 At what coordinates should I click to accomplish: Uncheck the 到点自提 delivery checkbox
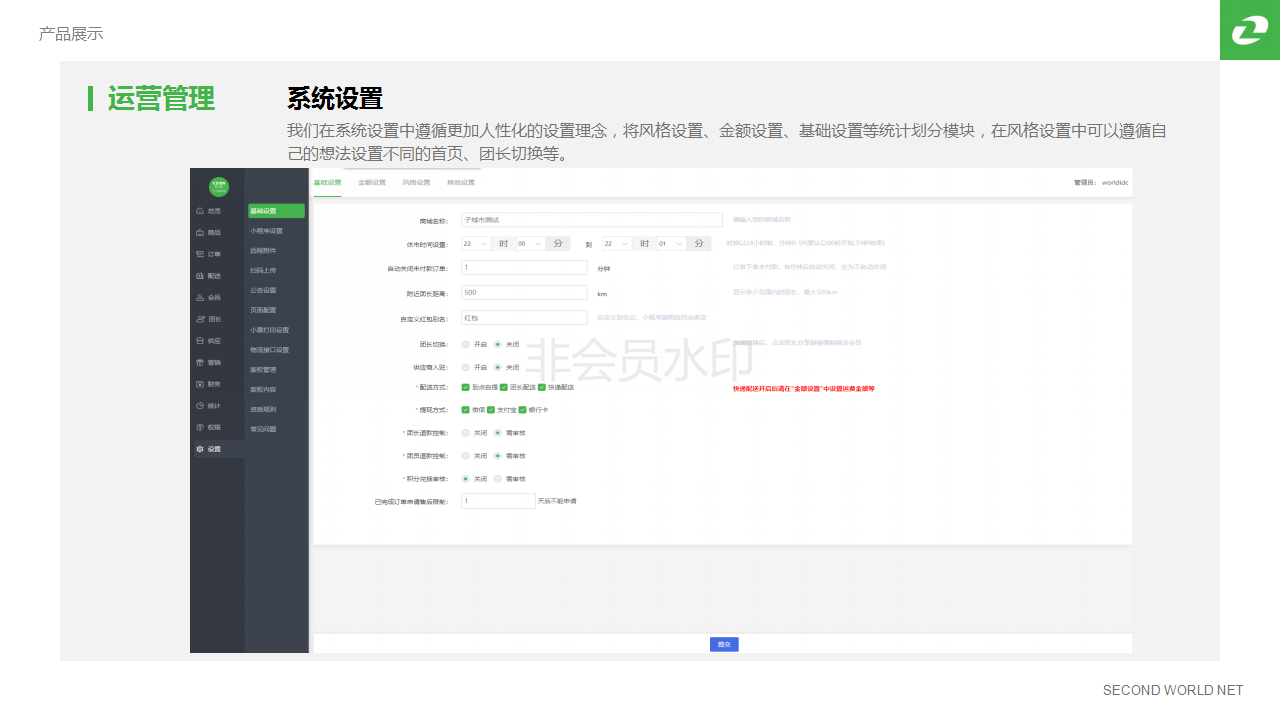pyautogui.click(x=466, y=387)
